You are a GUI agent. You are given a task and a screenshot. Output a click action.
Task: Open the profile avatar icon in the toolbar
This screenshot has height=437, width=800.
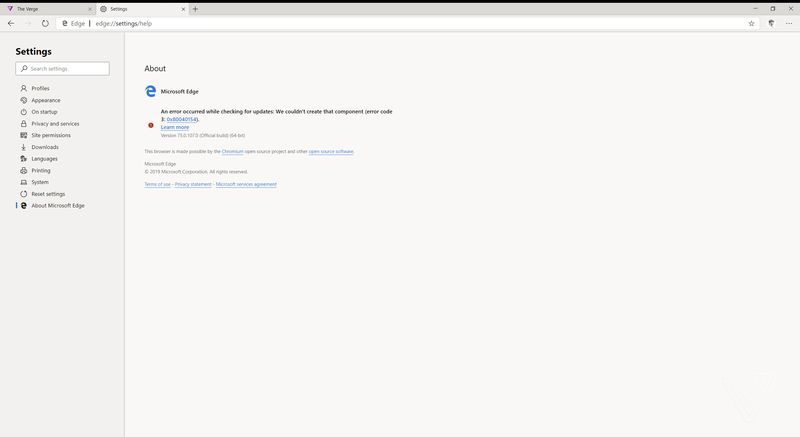point(771,23)
